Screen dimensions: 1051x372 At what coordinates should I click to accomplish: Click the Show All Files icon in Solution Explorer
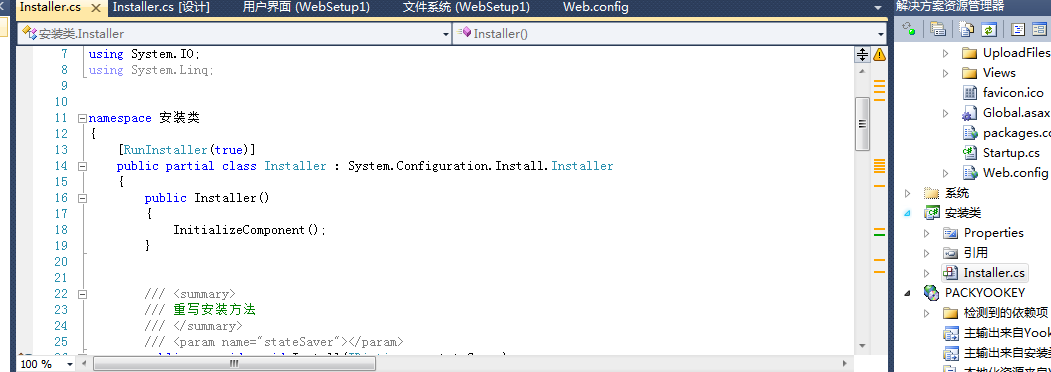click(967, 29)
